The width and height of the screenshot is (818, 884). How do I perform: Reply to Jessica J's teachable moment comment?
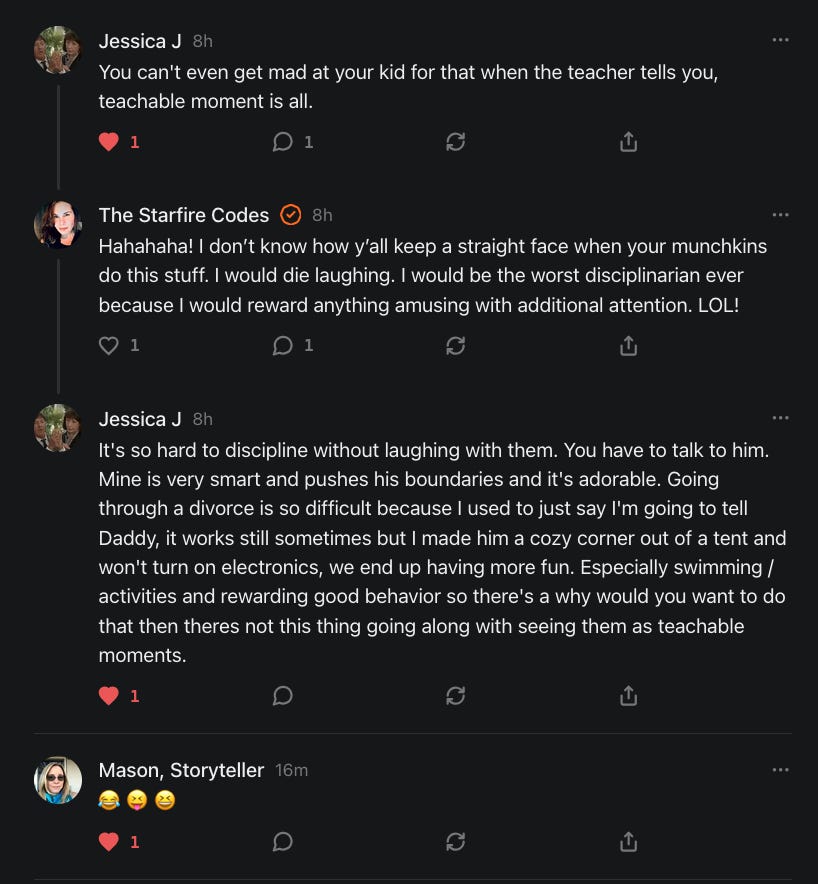coord(283,142)
